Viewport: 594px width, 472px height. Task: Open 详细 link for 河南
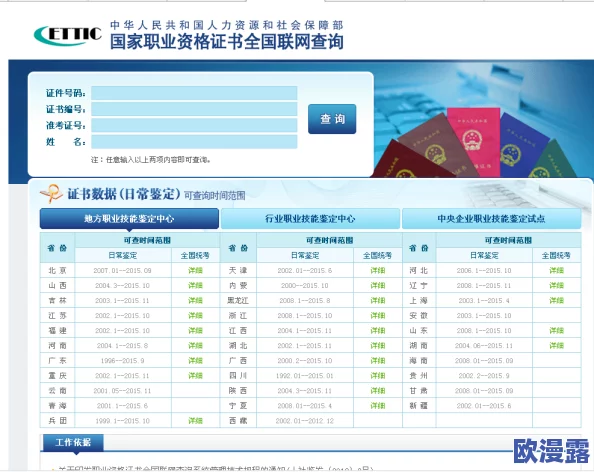[195, 345]
